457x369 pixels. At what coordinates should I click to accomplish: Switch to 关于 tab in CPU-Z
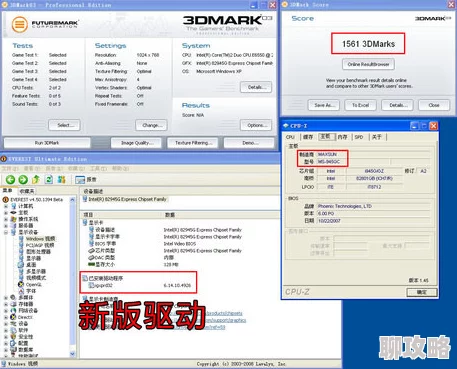377,137
